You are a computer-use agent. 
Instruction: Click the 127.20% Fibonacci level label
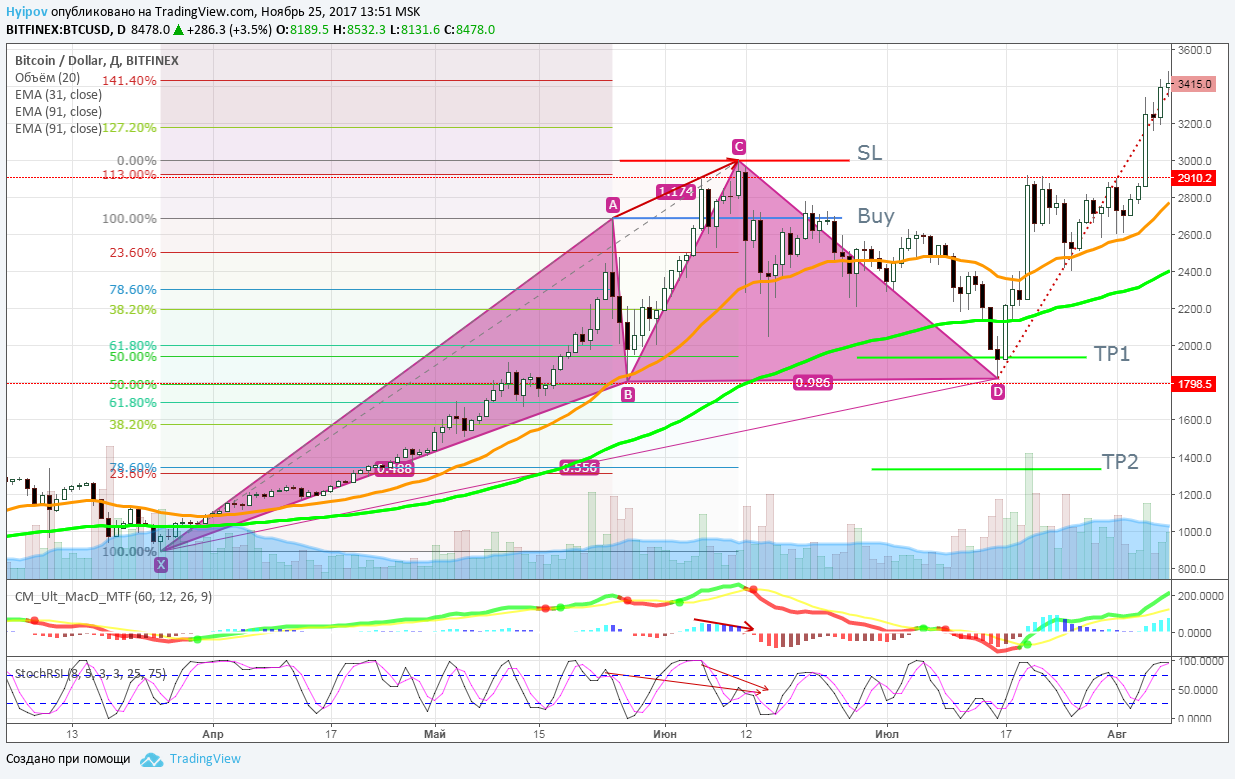pos(130,128)
